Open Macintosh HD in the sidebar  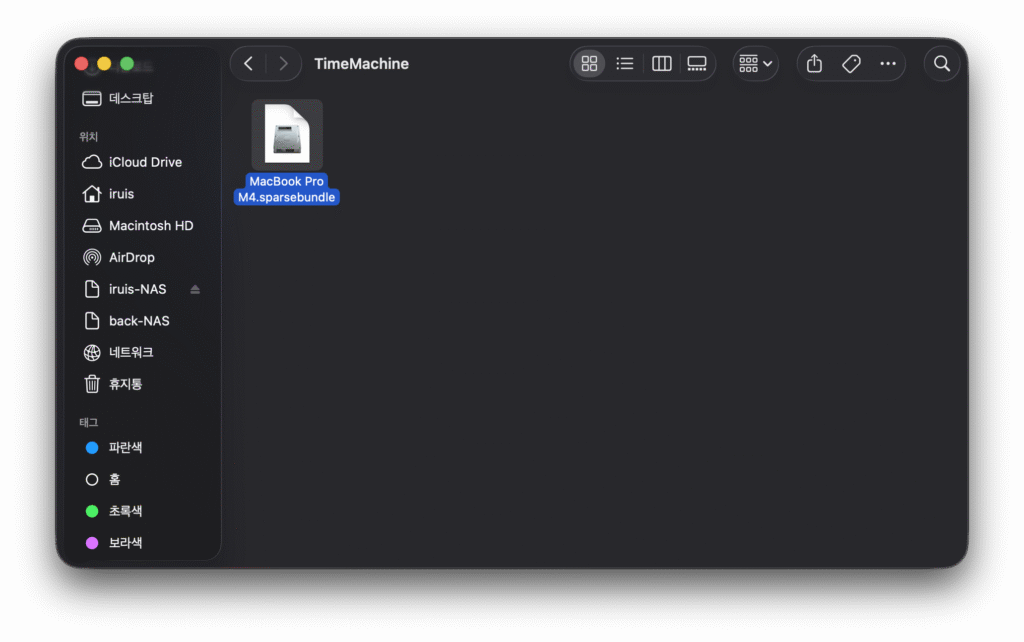point(150,226)
